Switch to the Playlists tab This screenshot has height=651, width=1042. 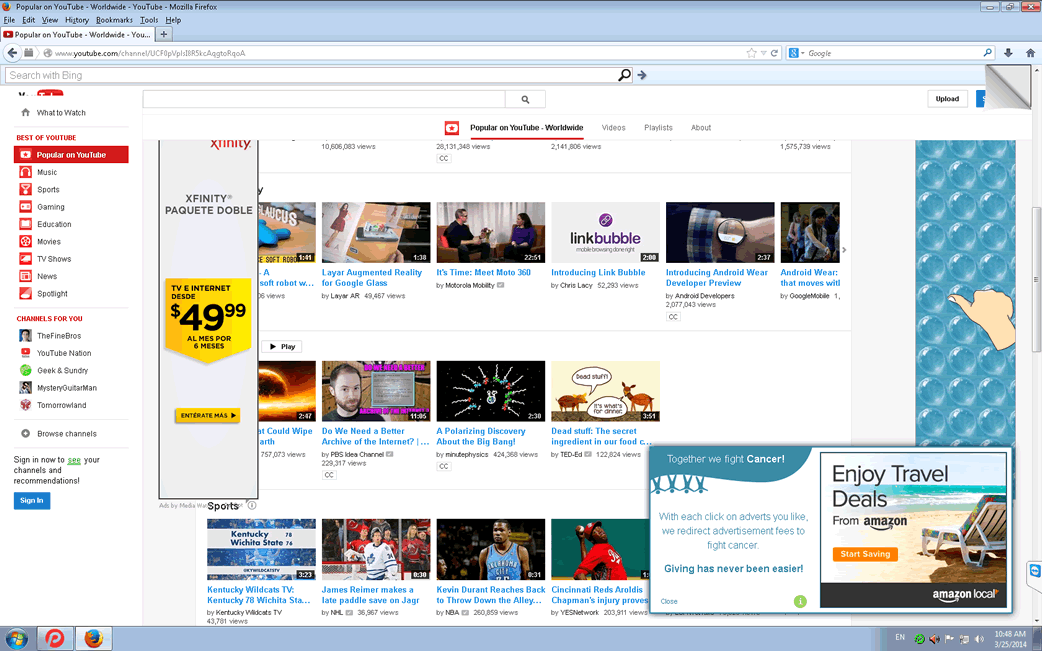coord(658,128)
